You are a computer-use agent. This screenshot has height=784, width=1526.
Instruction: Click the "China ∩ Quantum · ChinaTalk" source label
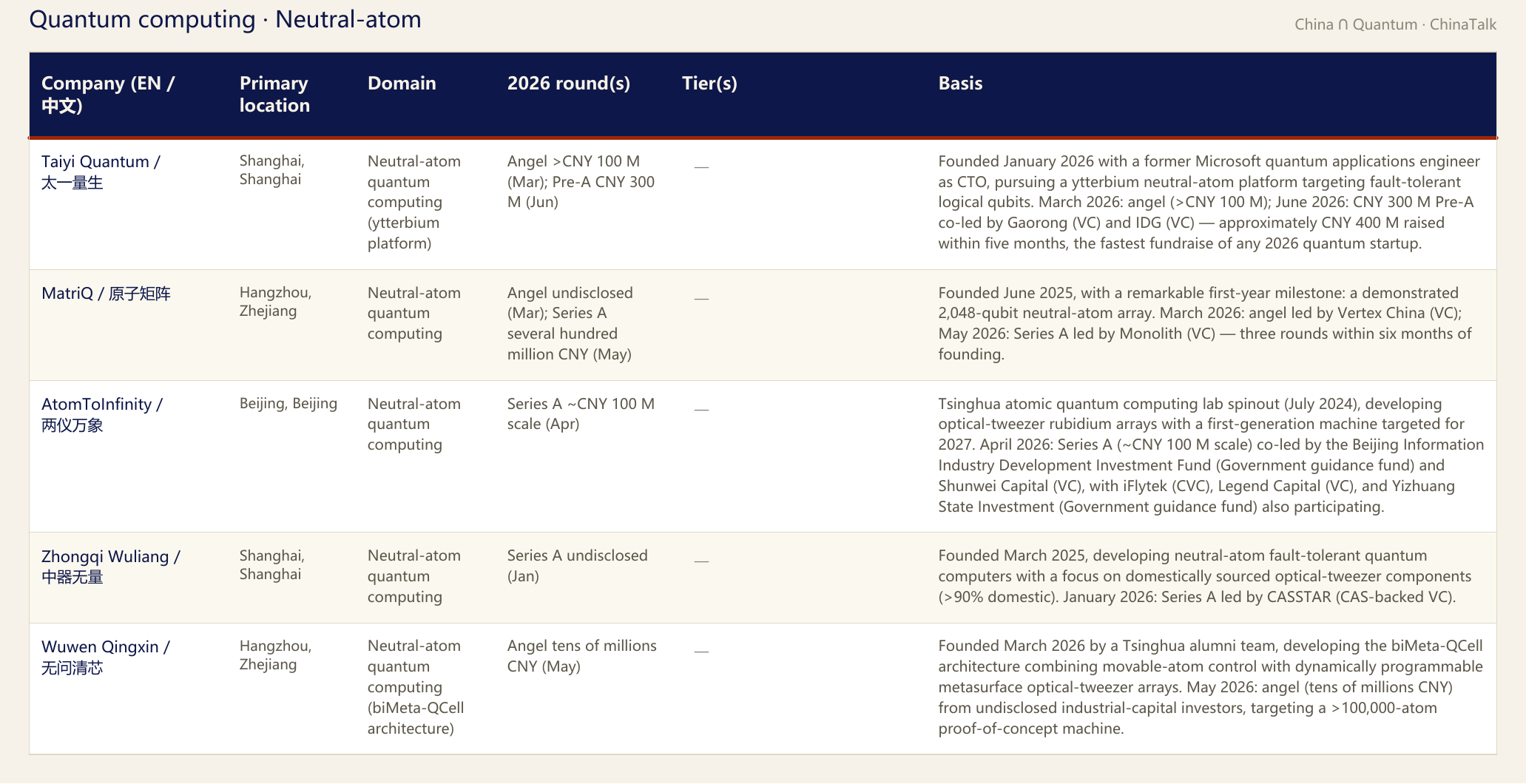(x=1395, y=24)
